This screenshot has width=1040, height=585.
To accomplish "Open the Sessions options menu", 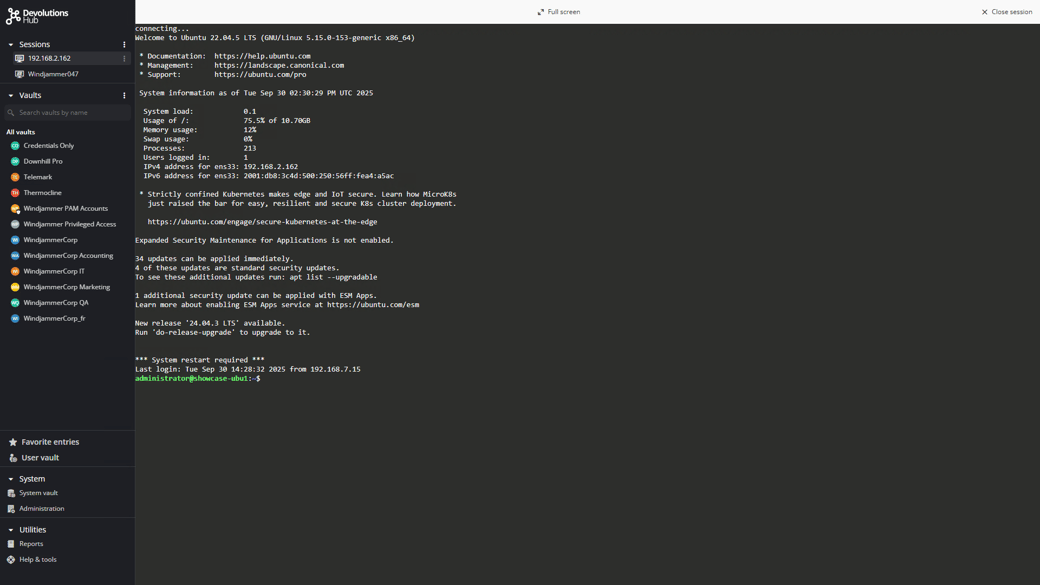I will click(123, 44).
